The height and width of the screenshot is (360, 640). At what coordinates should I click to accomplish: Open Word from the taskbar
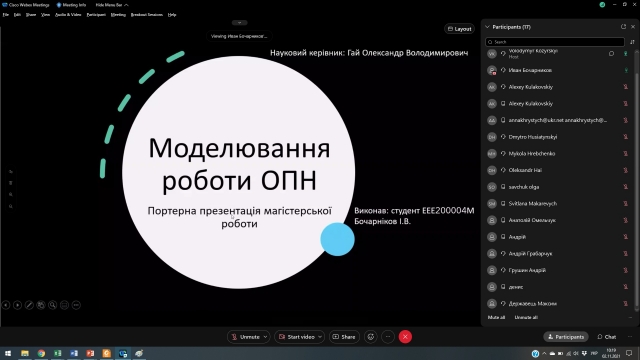click(74, 353)
